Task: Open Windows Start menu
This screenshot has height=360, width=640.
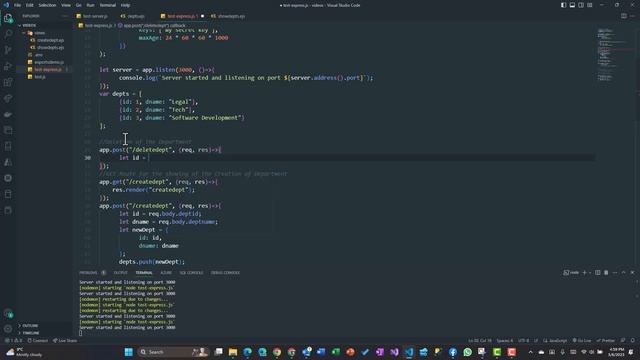Action: (129, 352)
